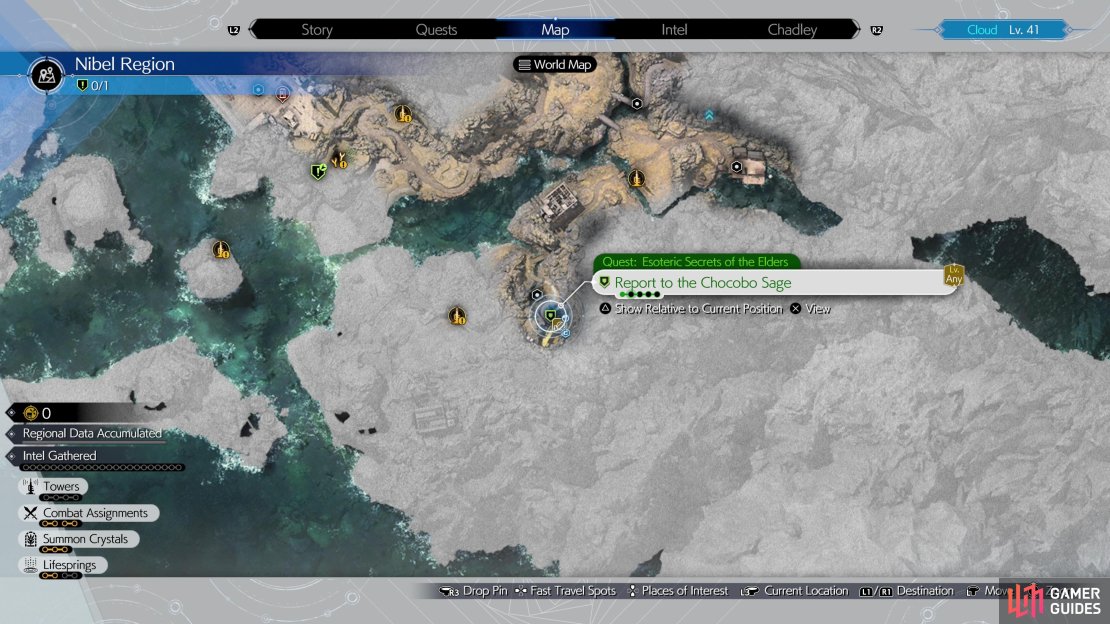Image resolution: width=1110 pixels, height=624 pixels.
Task: Click the R2 next-tab button icon
Action: (876, 30)
